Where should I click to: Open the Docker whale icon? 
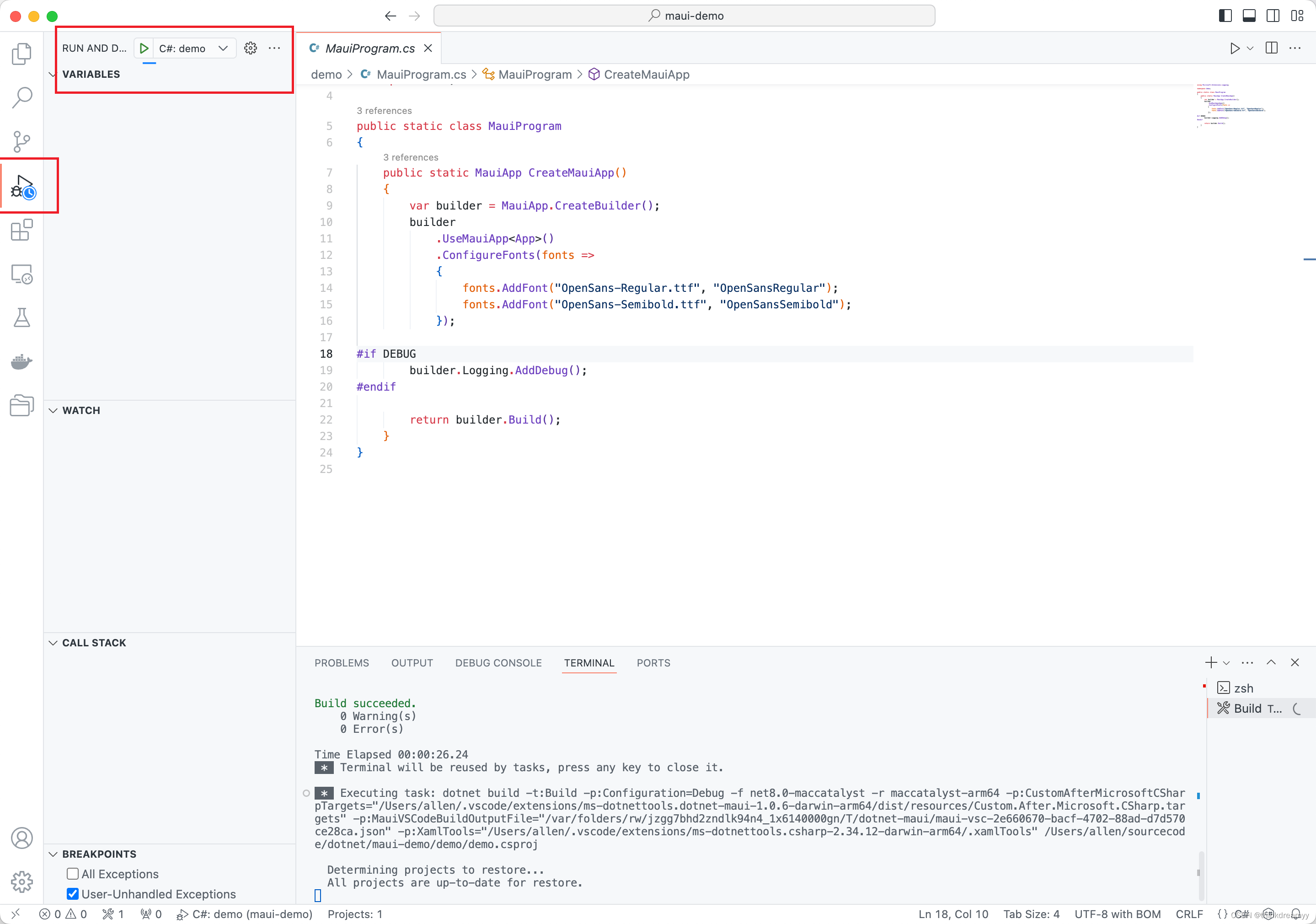pos(21,362)
